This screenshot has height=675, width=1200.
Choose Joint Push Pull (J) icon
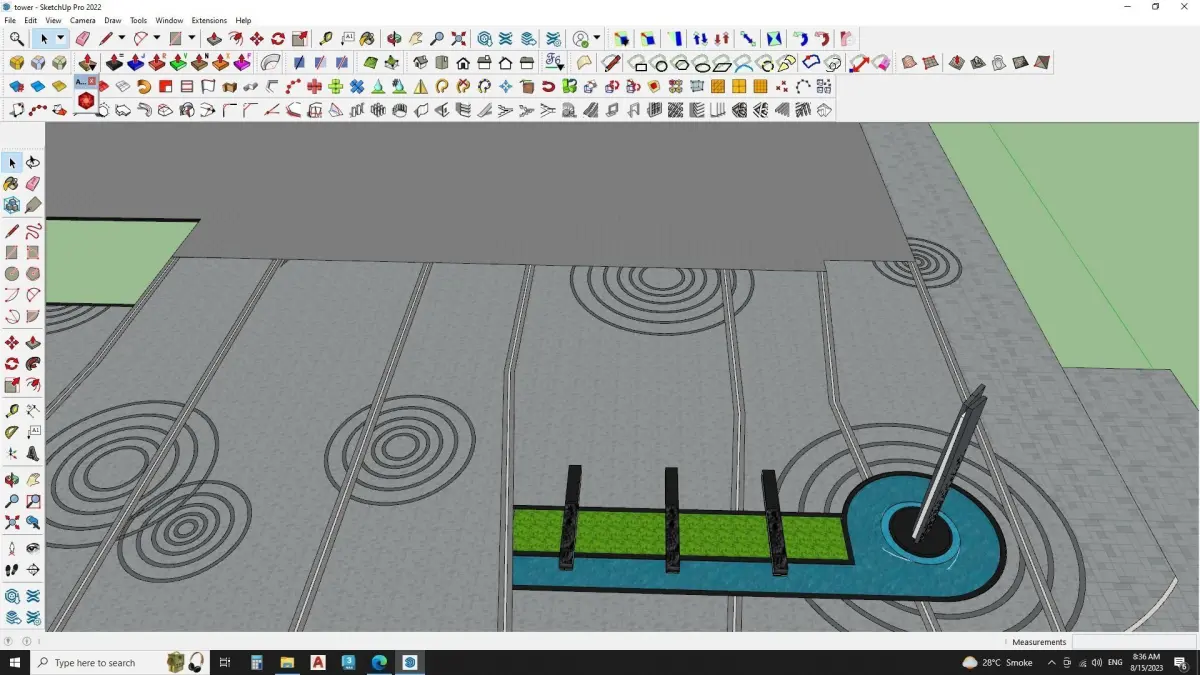tap(135, 62)
